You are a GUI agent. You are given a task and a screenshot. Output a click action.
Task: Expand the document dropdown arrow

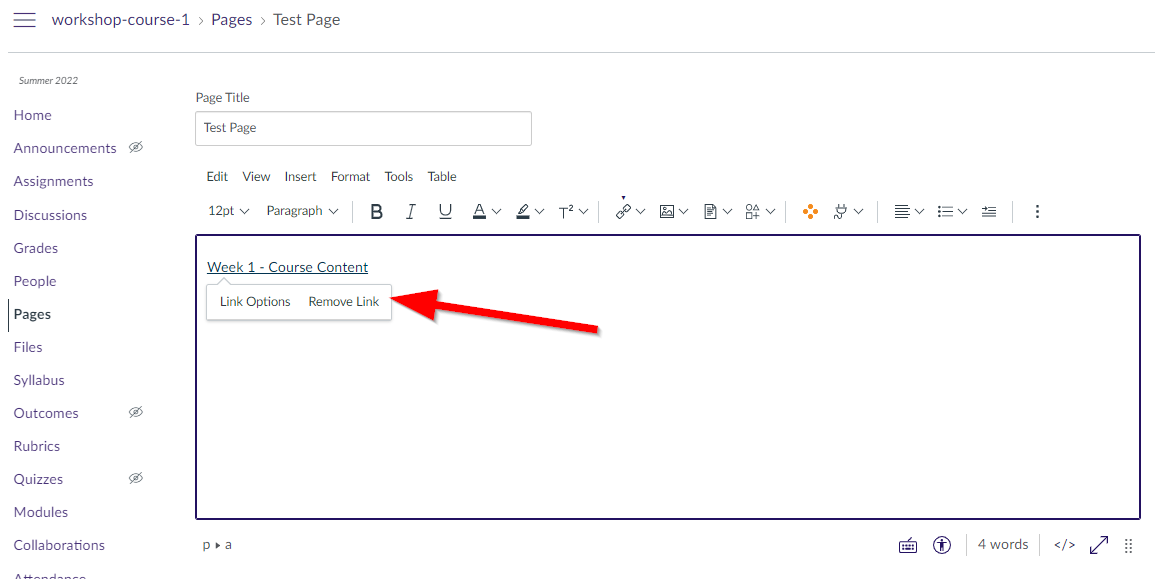(x=727, y=212)
